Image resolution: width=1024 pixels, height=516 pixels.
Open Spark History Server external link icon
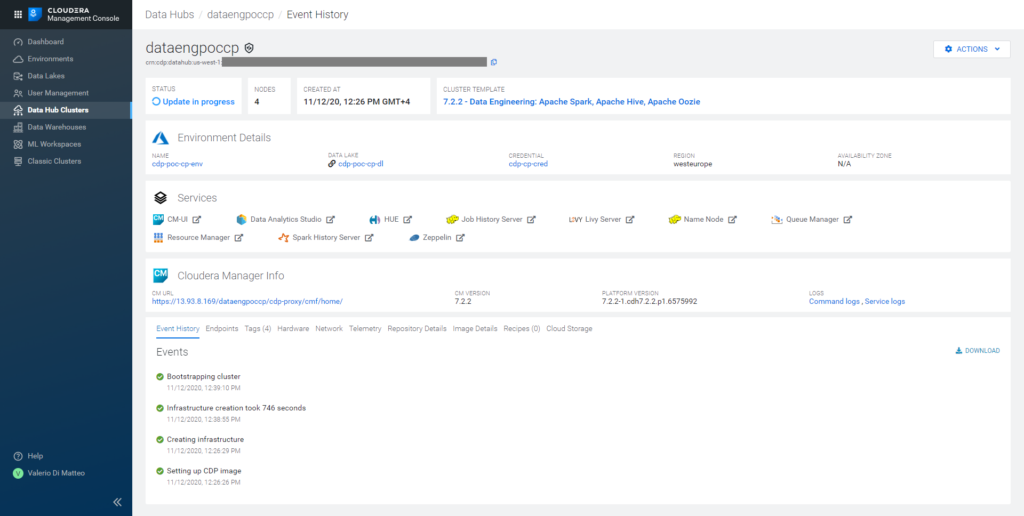pyautogui.click(x=369, y=238)
